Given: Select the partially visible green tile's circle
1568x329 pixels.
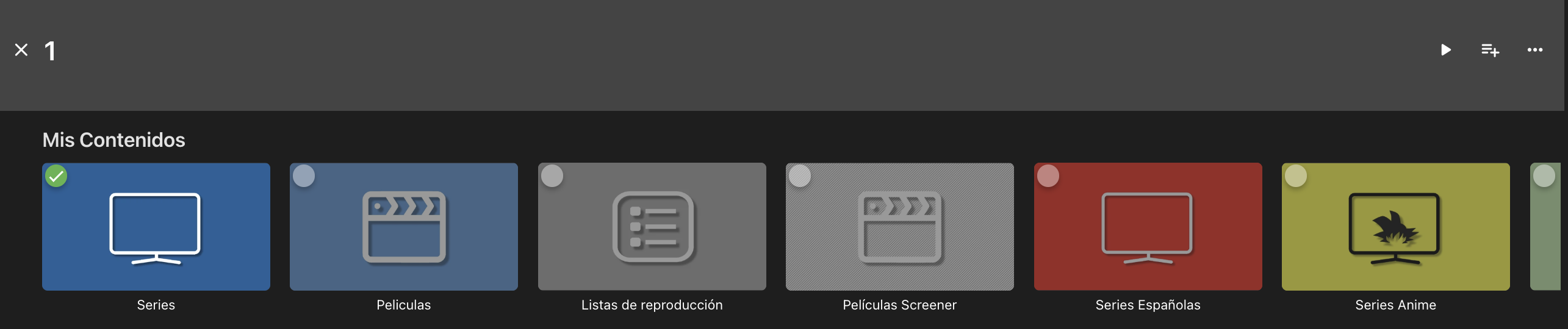Looking at the screenshot, I should (1544, 177).
